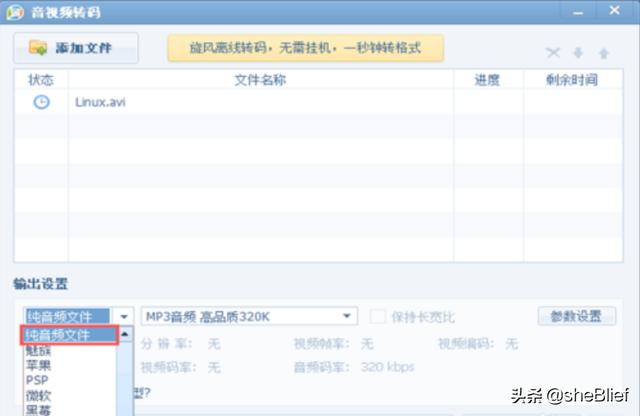Click the remove item X icon
Viewport: 640px width, 416px height.
(x=553, y=53)
